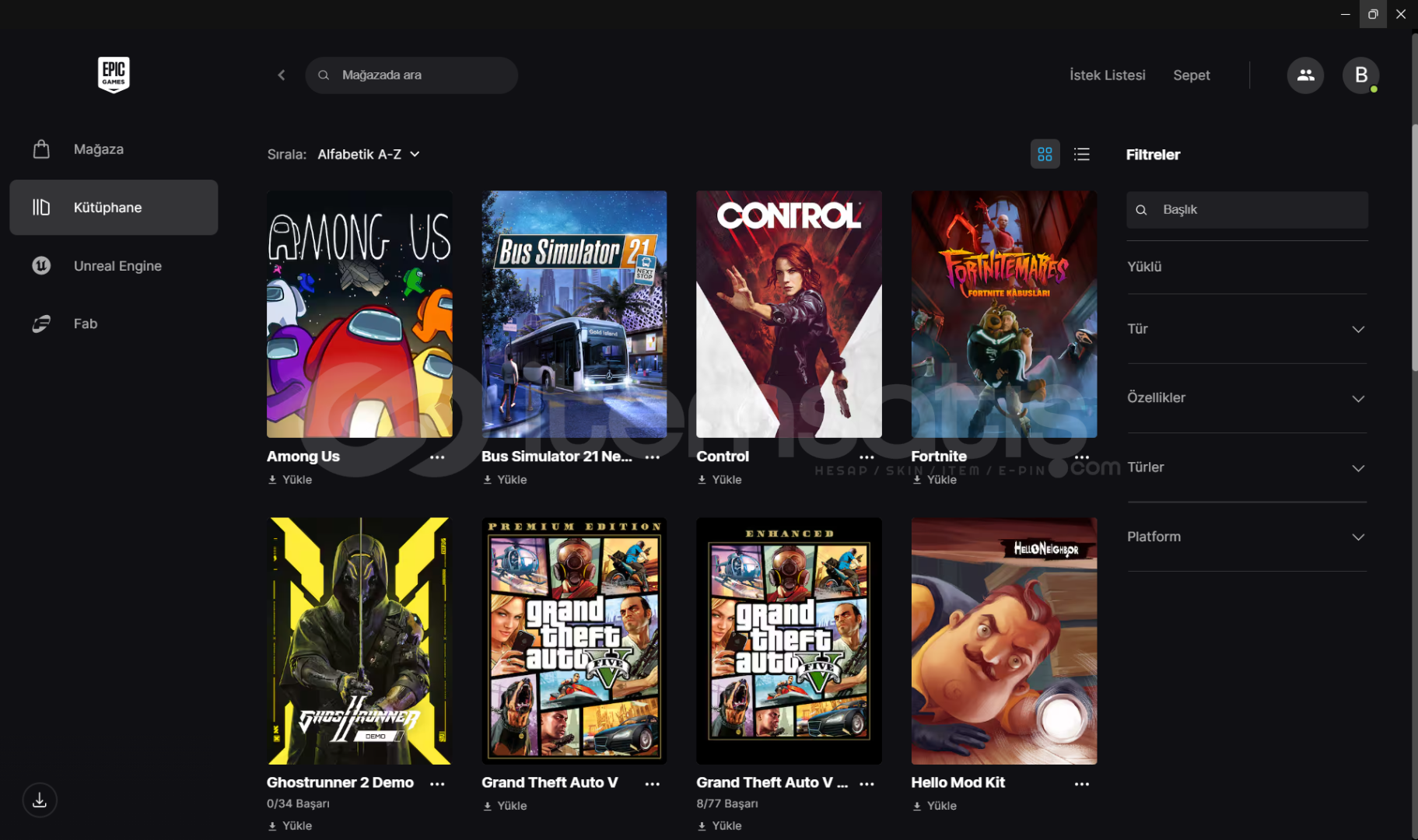
Task: Open the Alfabetik A-Z sort dropdown
Action: pos(369,154)
